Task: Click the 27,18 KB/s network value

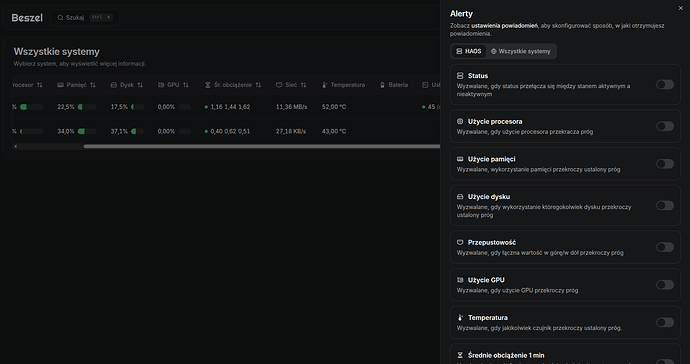Action: 291,131
